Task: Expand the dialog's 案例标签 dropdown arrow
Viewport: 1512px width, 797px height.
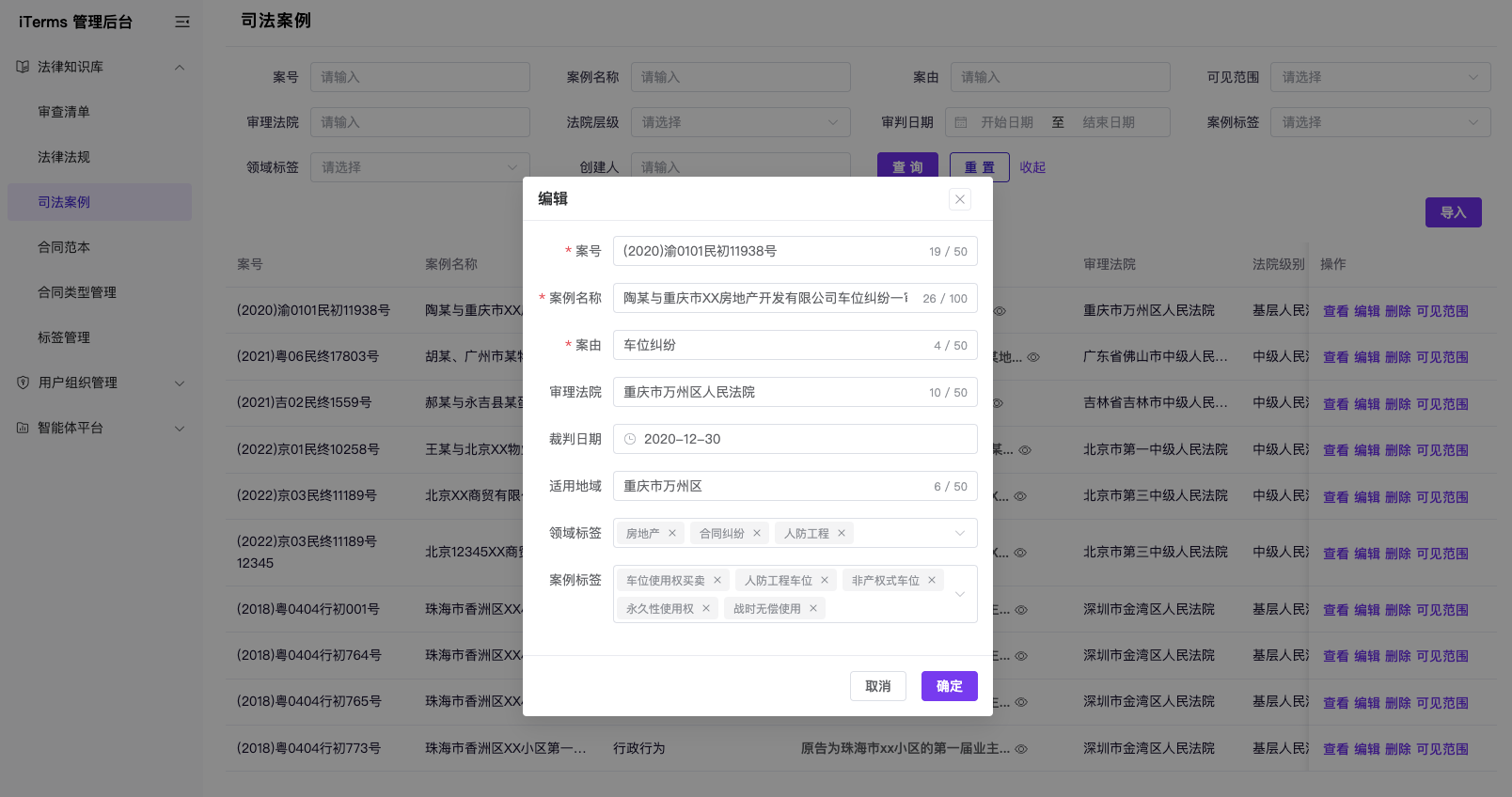Action: click(x=960, y=594)
